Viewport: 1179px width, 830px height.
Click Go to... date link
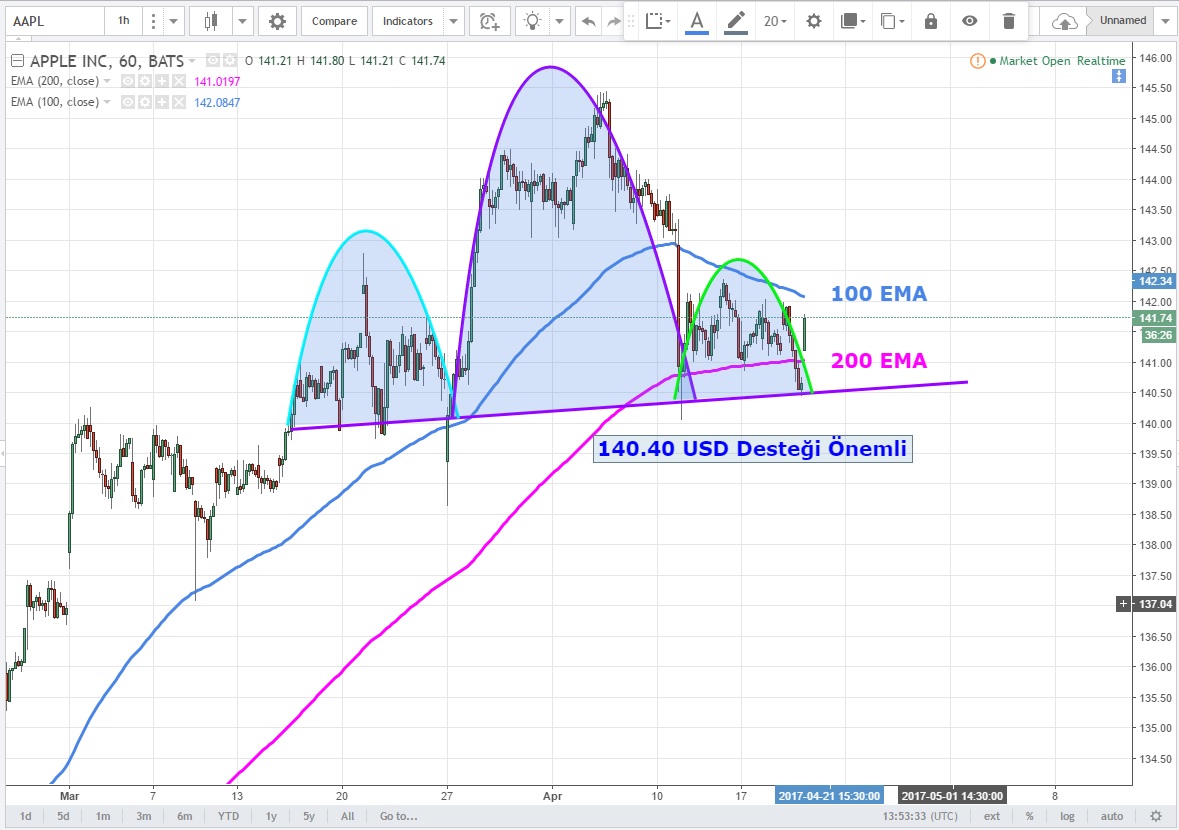click(x=398, y=816)
